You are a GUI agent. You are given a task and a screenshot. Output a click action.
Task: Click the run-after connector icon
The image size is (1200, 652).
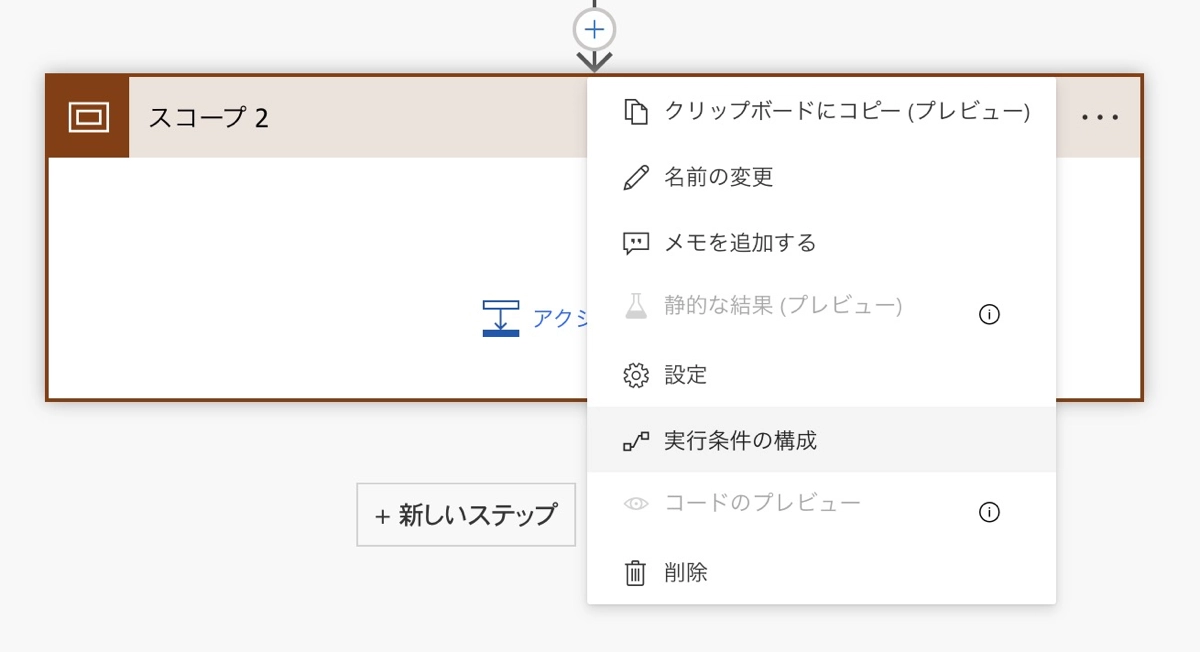(x=636, y=441)
